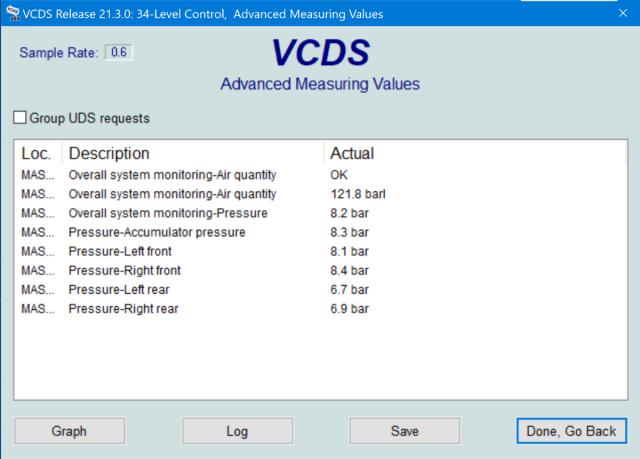
Task: Click the Sample Rate field showing 0.6
Action: (x=118, y=52)
